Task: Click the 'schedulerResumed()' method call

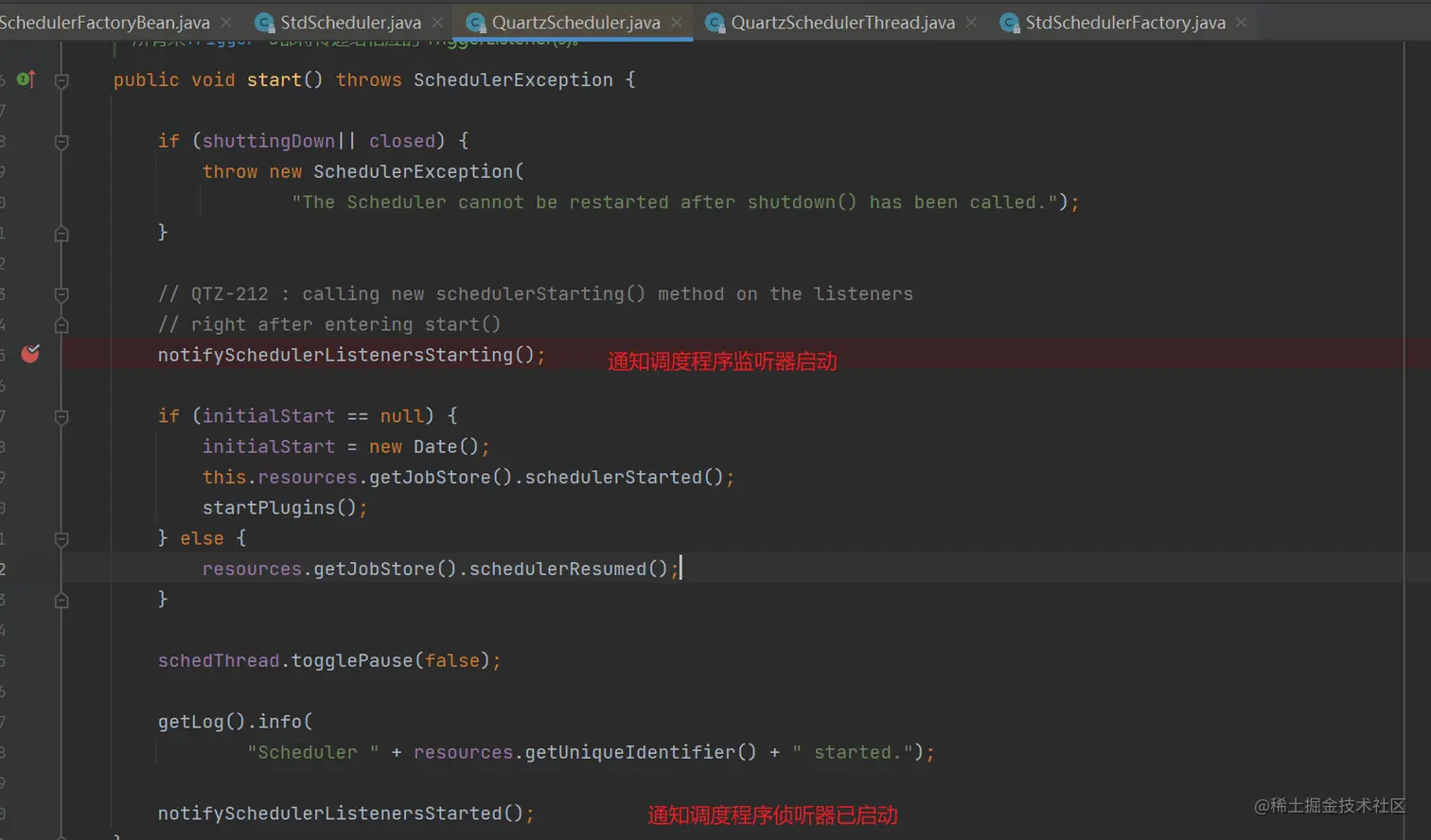Action: pyautogui.click(x=569, y=569)
